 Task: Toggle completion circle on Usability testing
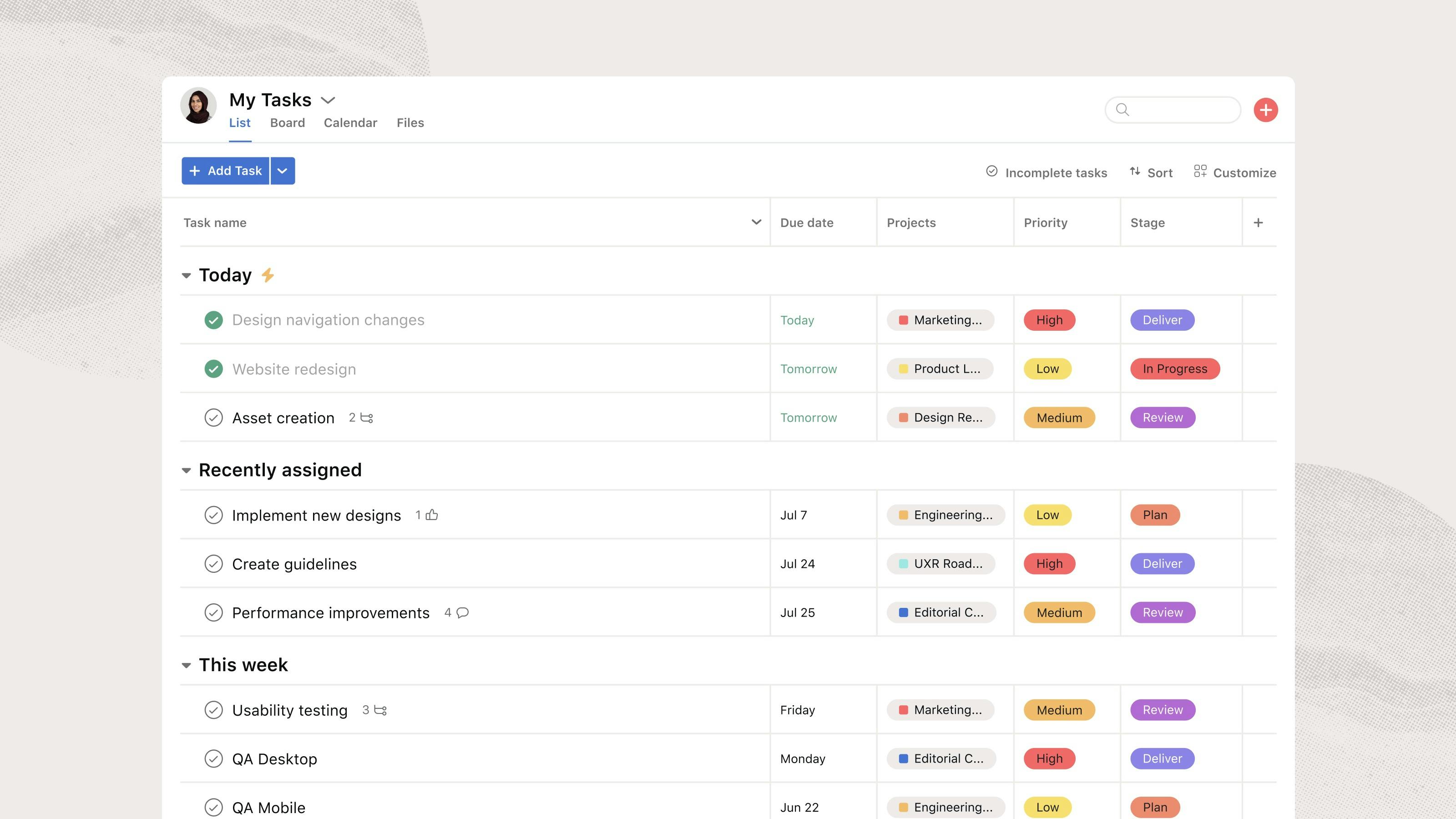pyautogui.click(x=213, y=710)
